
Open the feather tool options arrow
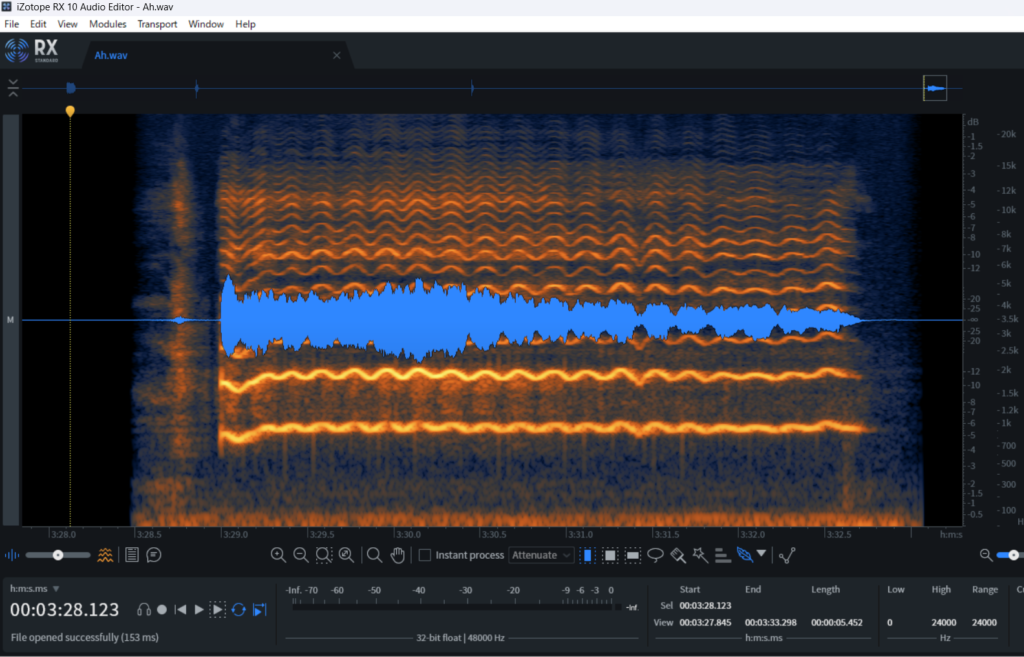[762, 554]
